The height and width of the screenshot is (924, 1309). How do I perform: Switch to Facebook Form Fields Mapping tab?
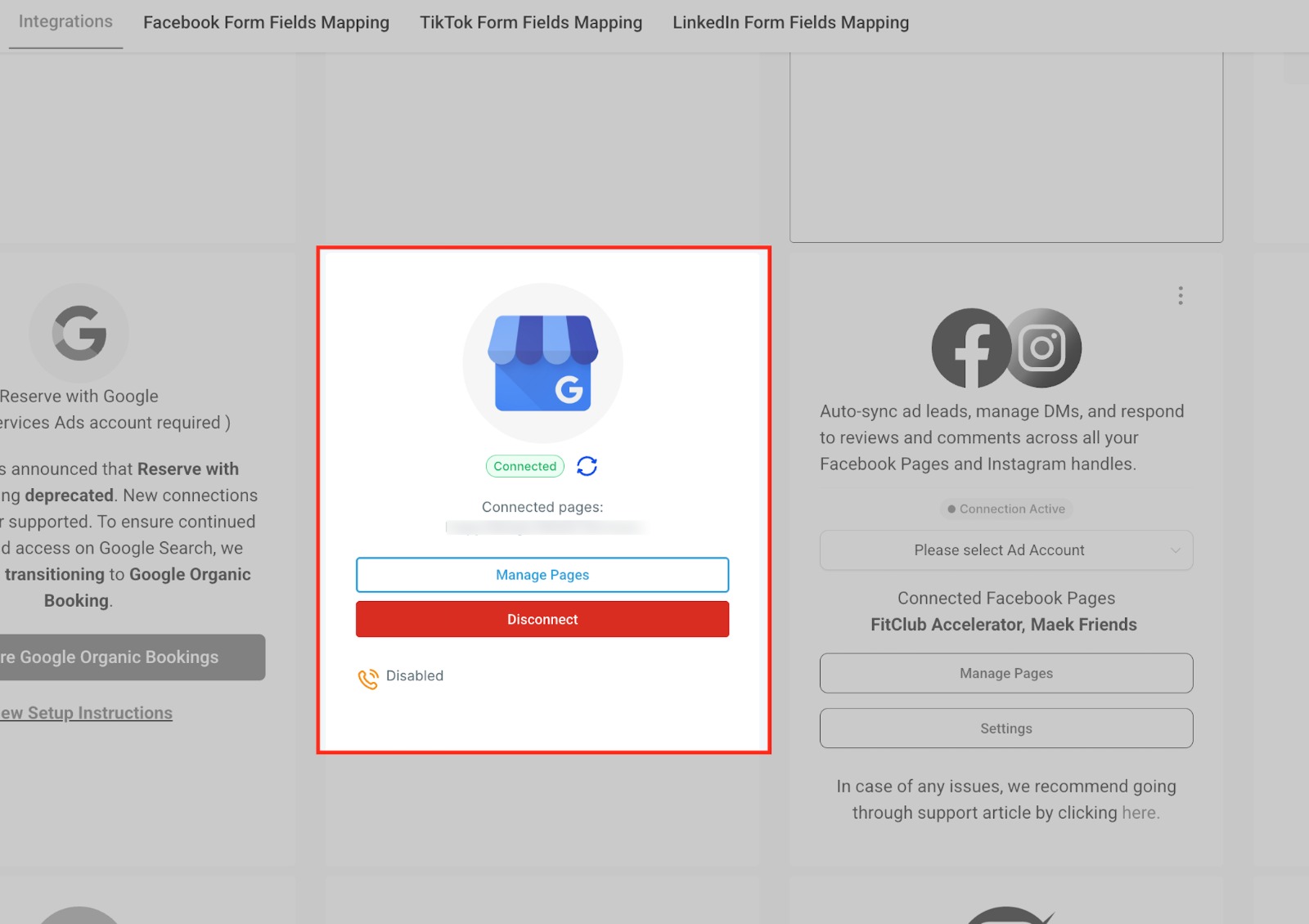tap(266, 23)
